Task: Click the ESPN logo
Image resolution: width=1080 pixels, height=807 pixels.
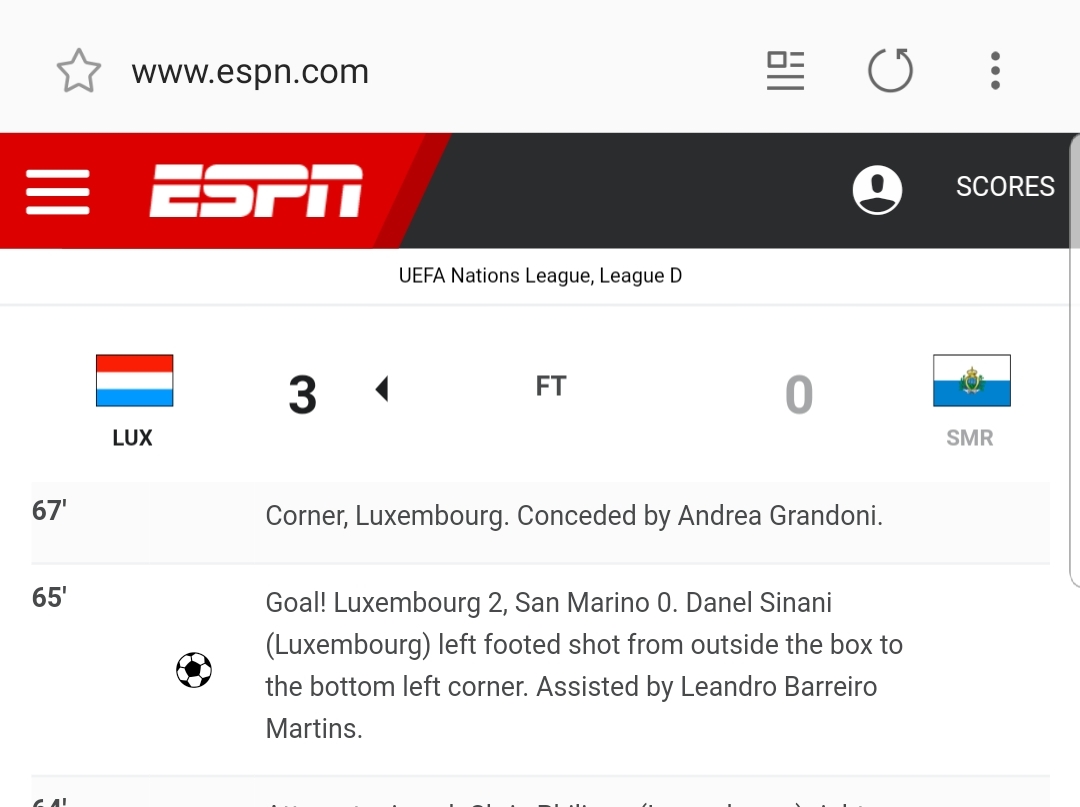Action: (256, 191)
